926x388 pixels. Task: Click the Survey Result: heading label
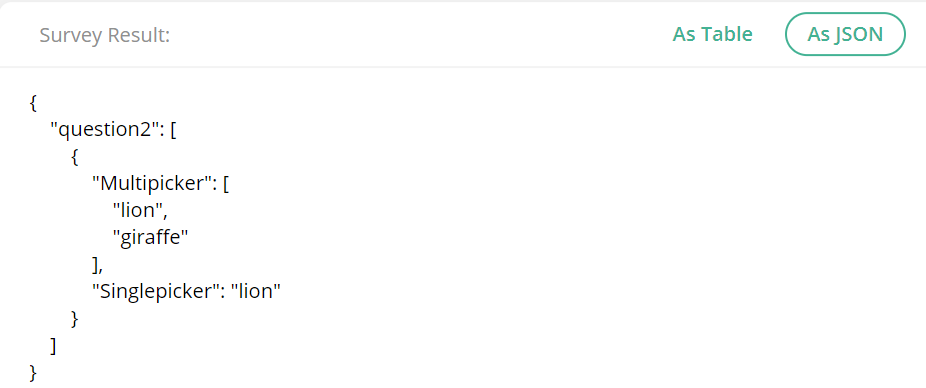click(x=105, y=35)
